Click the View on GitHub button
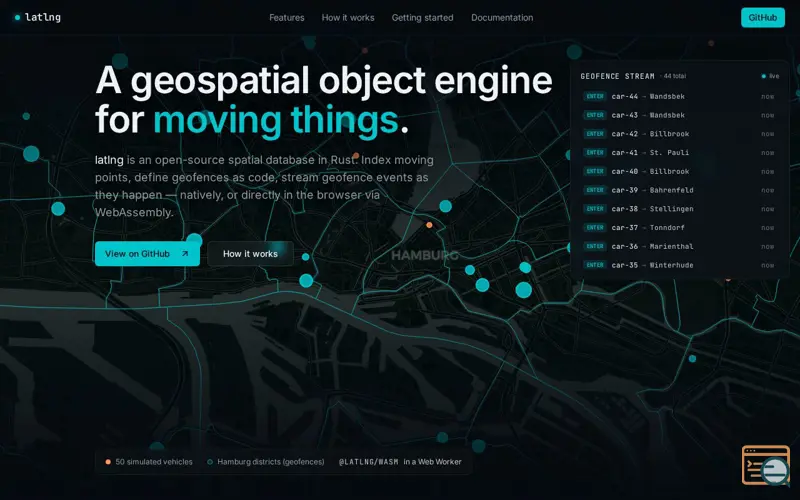 click(147, 254)
